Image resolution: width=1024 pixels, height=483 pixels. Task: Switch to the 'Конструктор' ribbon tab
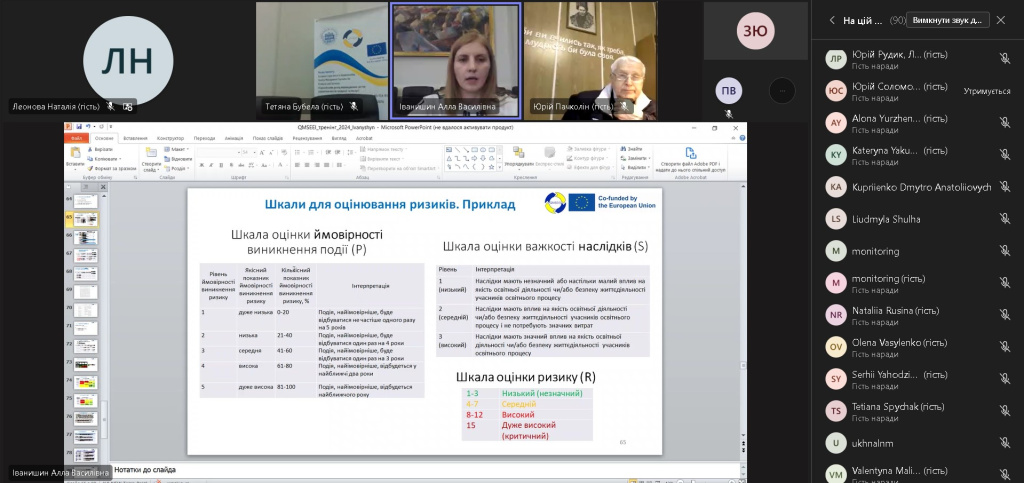170,138
